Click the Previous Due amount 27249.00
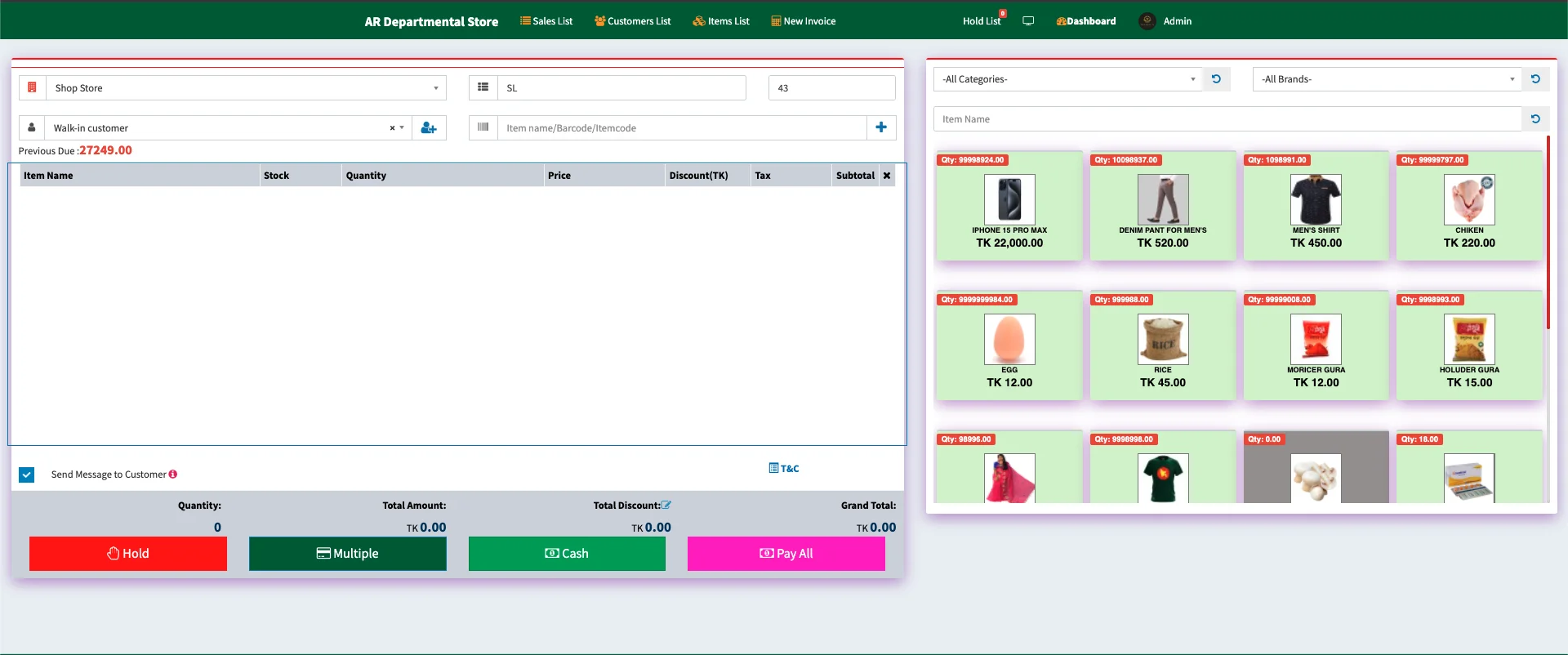Image resolution: width=1568 pixels, height=655 pixels. tap(105, 150)
